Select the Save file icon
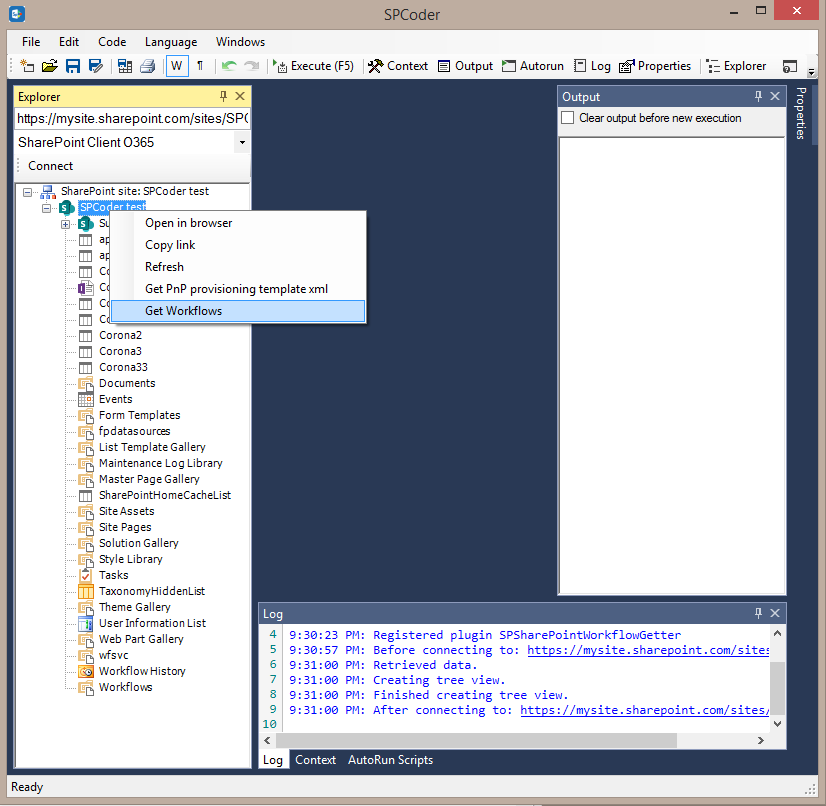The width and height of the screenshot is (826, 806). click(x=72, y=66)
